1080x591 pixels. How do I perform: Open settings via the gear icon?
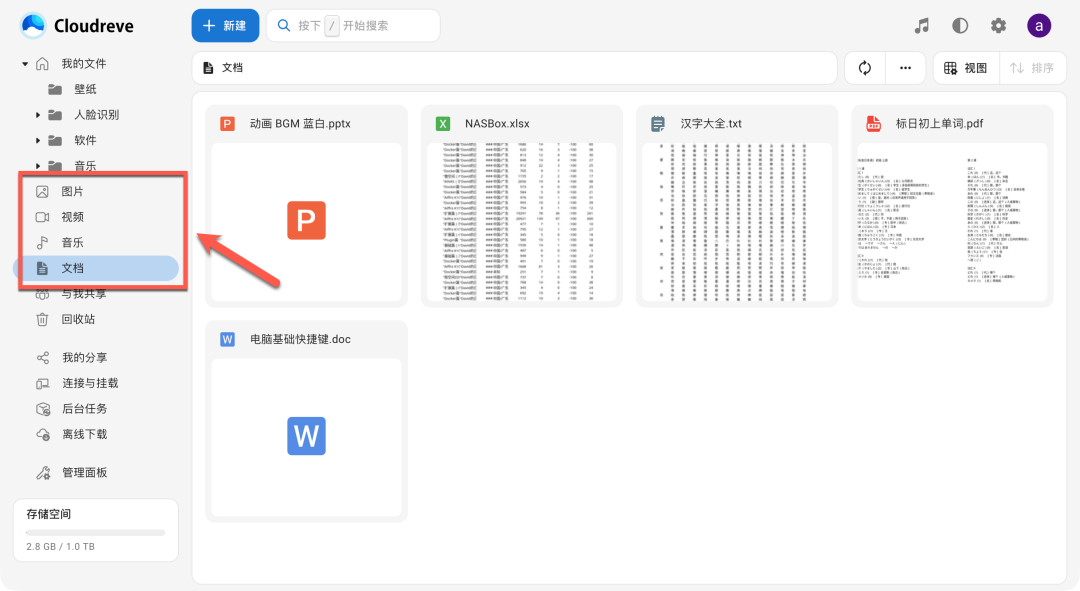(x=998, y=26)
